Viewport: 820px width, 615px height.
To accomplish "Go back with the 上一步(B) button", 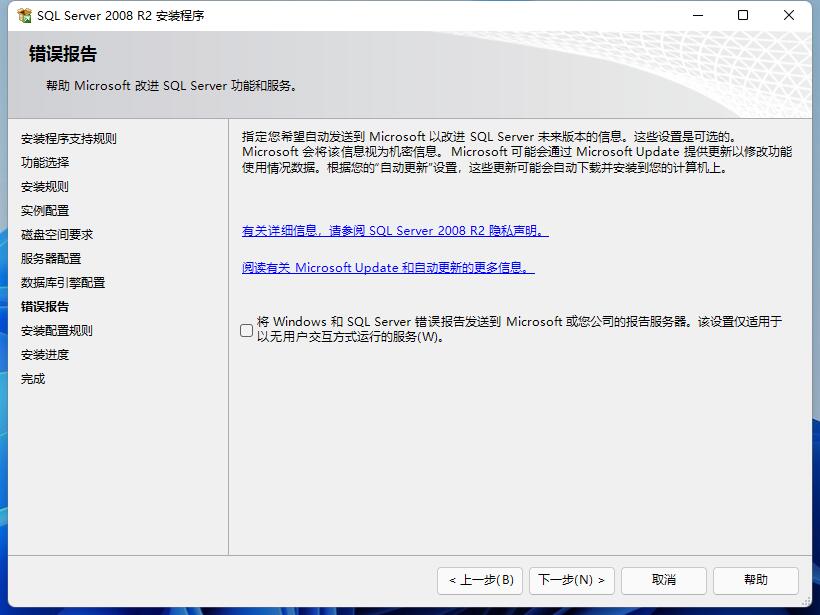I will pos(480,580).
